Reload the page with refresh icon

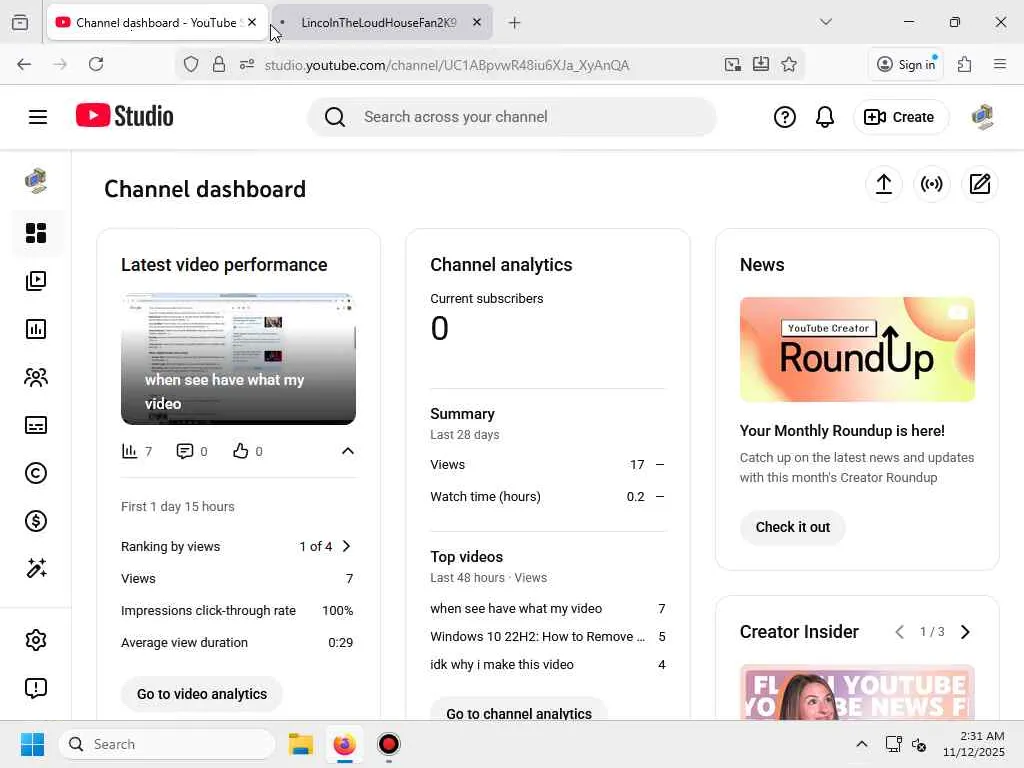[x=96, y=64]
